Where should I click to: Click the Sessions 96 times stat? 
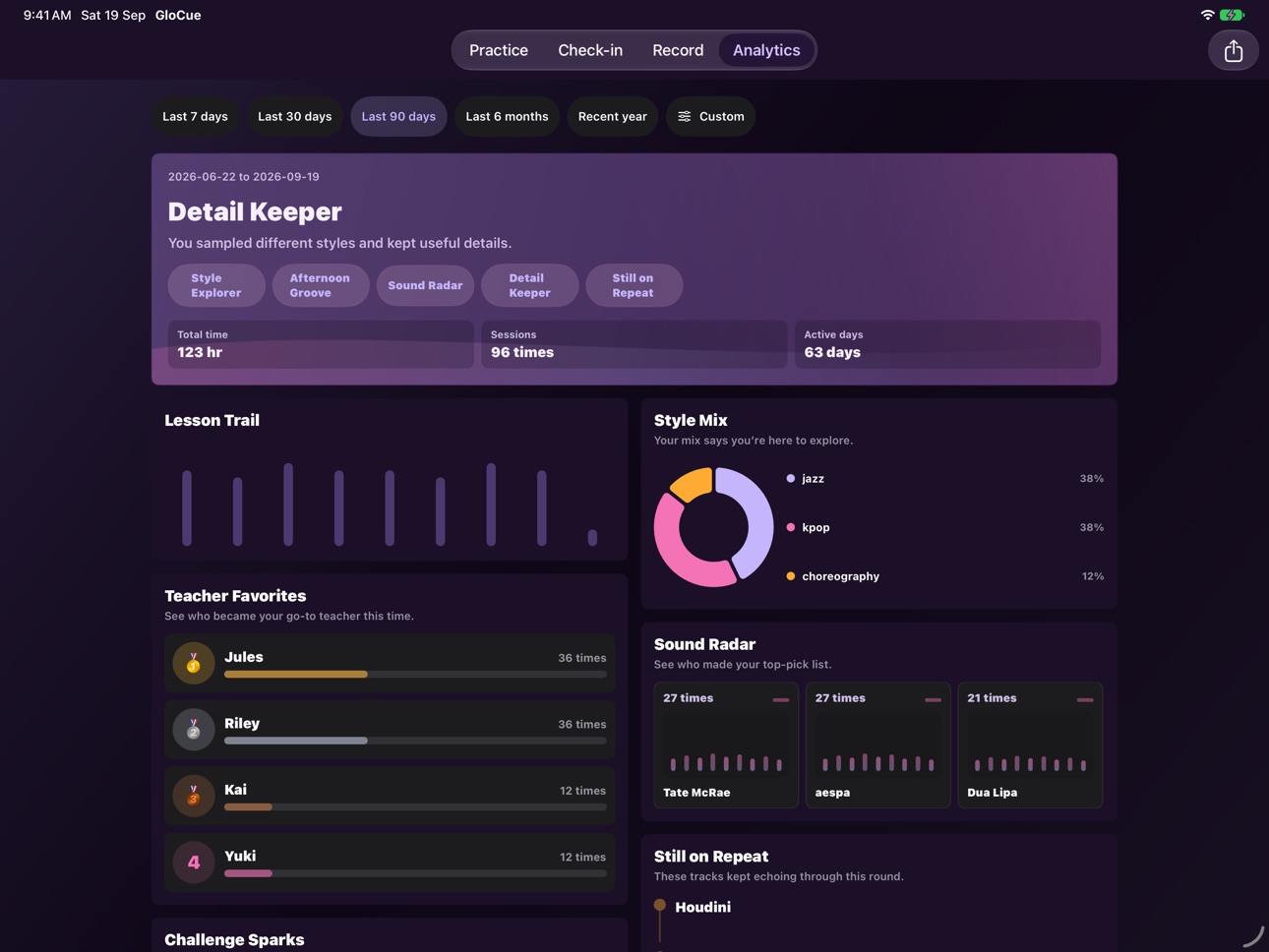click(634, 344)
